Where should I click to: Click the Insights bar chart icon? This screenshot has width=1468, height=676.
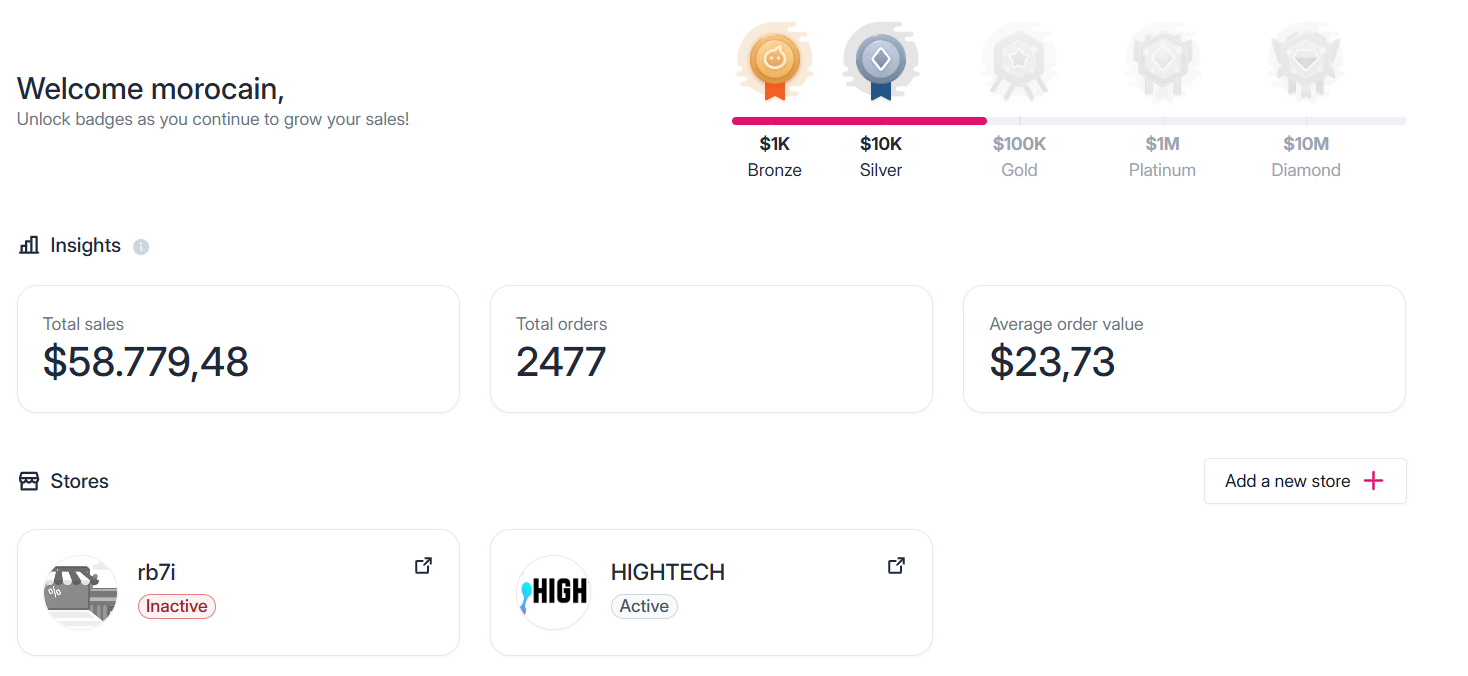click(29, 245)
